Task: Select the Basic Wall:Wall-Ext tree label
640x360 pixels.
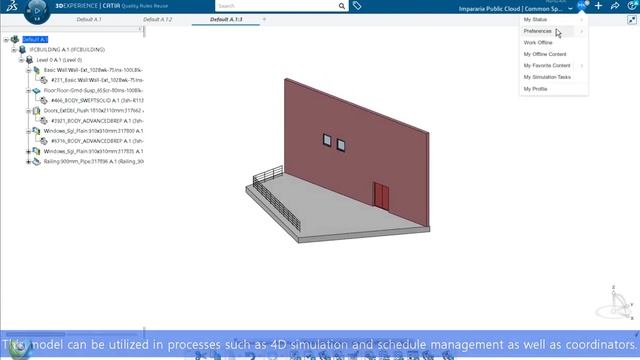Action: click(x=93, y=70)
